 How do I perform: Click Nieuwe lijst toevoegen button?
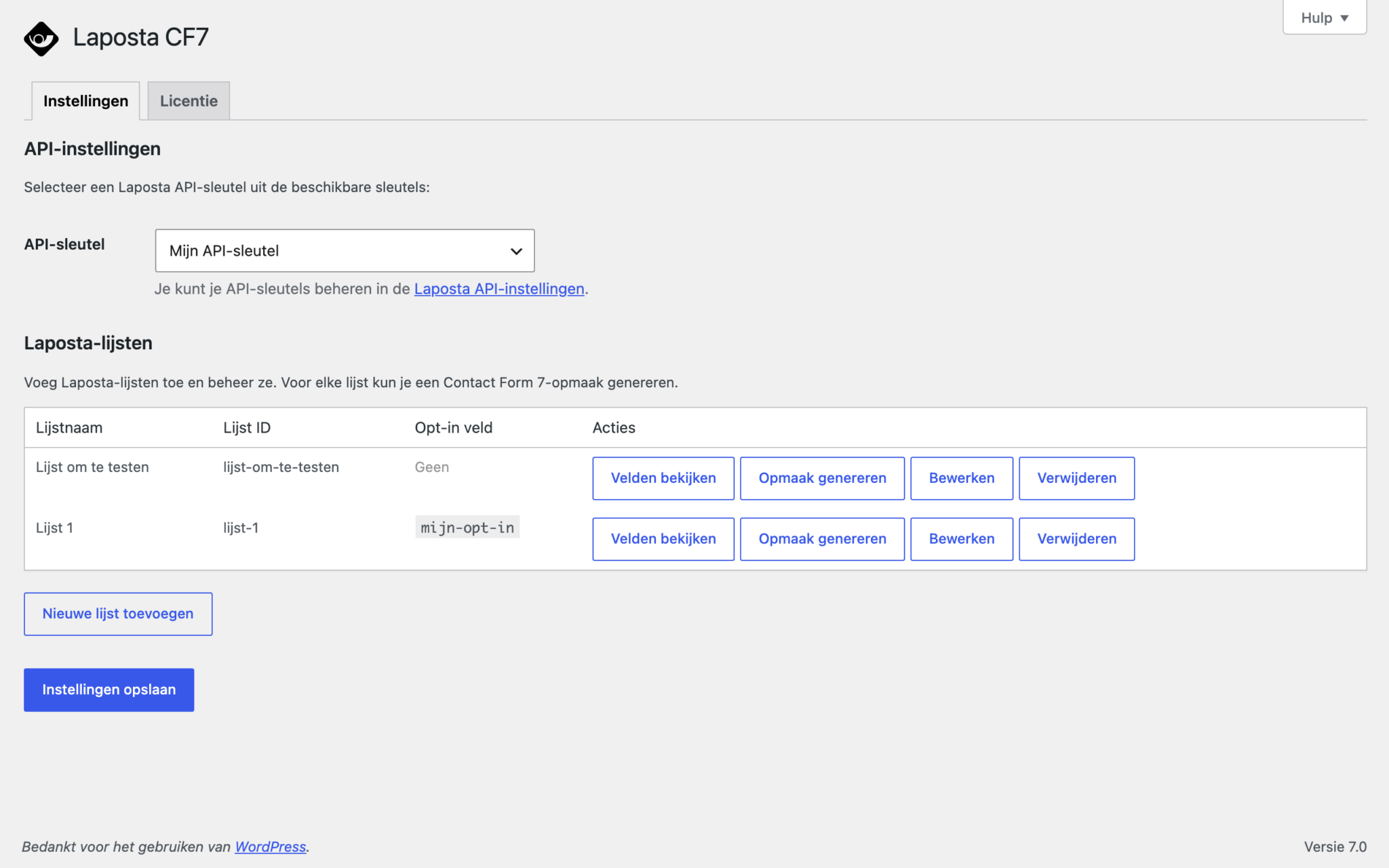(x=118, y=614)
